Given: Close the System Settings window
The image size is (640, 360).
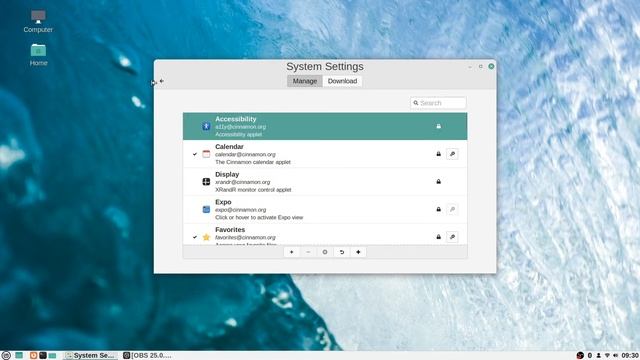Looking at the screenshot, I should [491, 66].
